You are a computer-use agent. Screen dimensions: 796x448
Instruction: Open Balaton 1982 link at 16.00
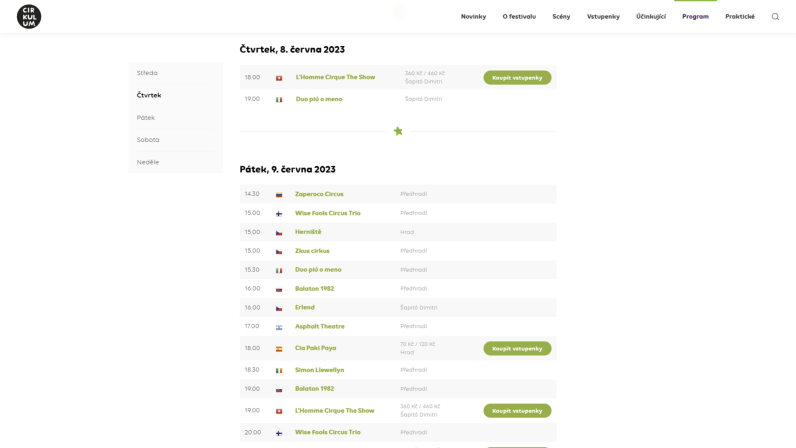click(314, 289)
